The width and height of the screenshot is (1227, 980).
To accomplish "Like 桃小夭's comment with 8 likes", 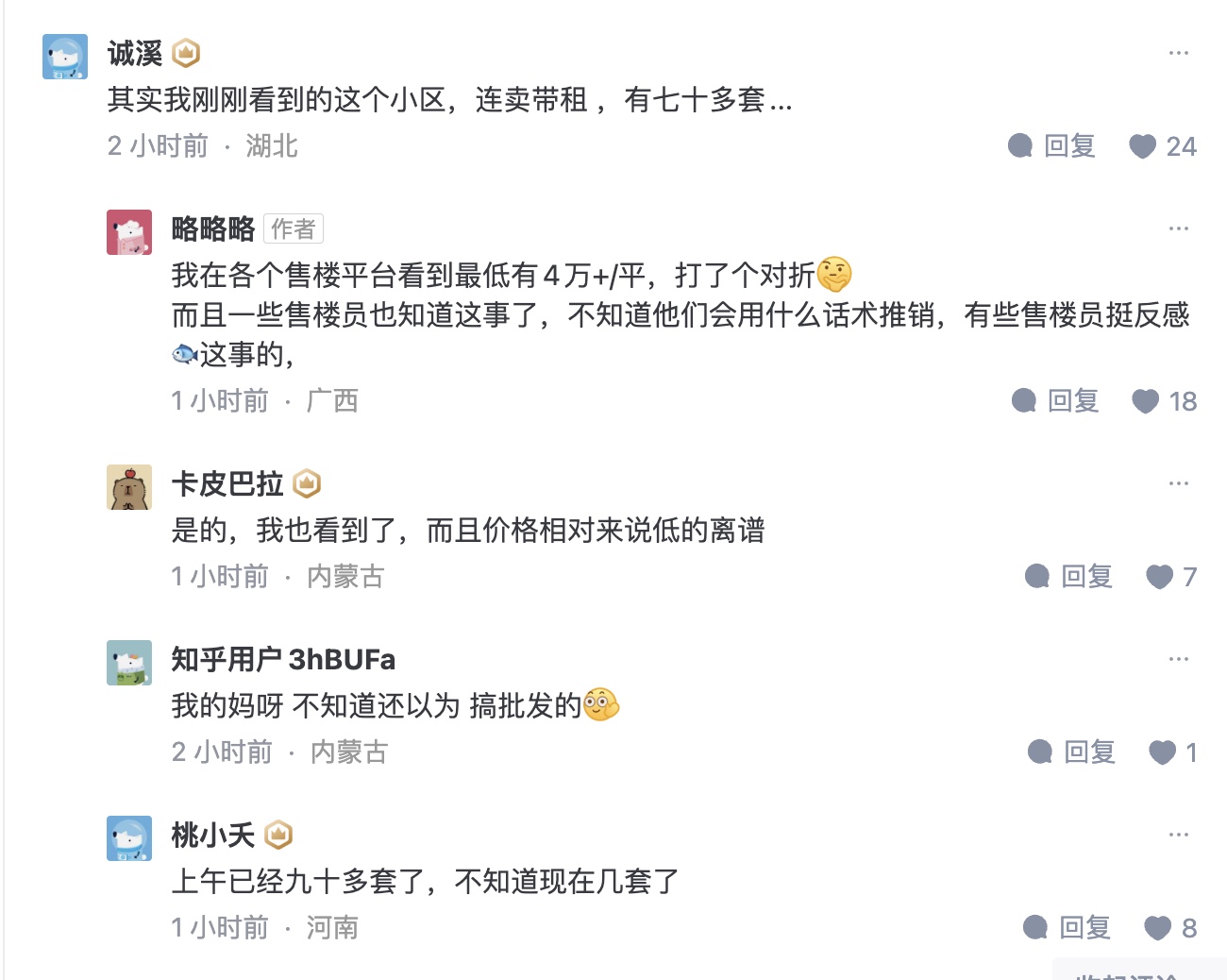I will [1157, 928].
